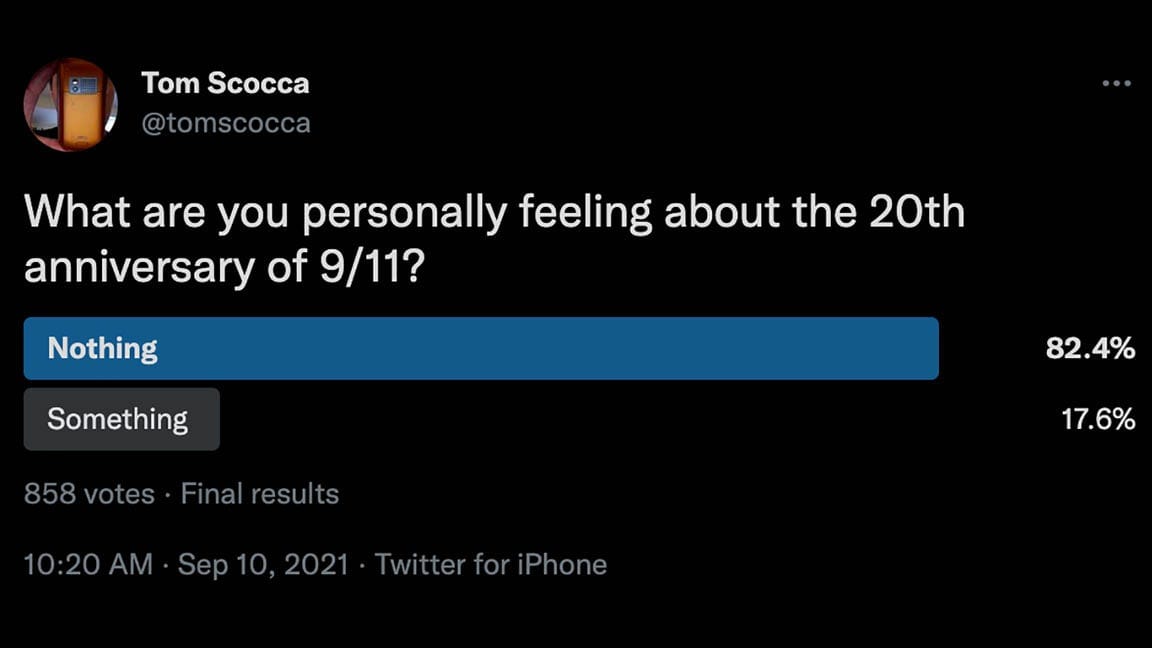Click the Sep 10, 2021 date
This screenshot has height=648, width=1152.
click(263, 564)
